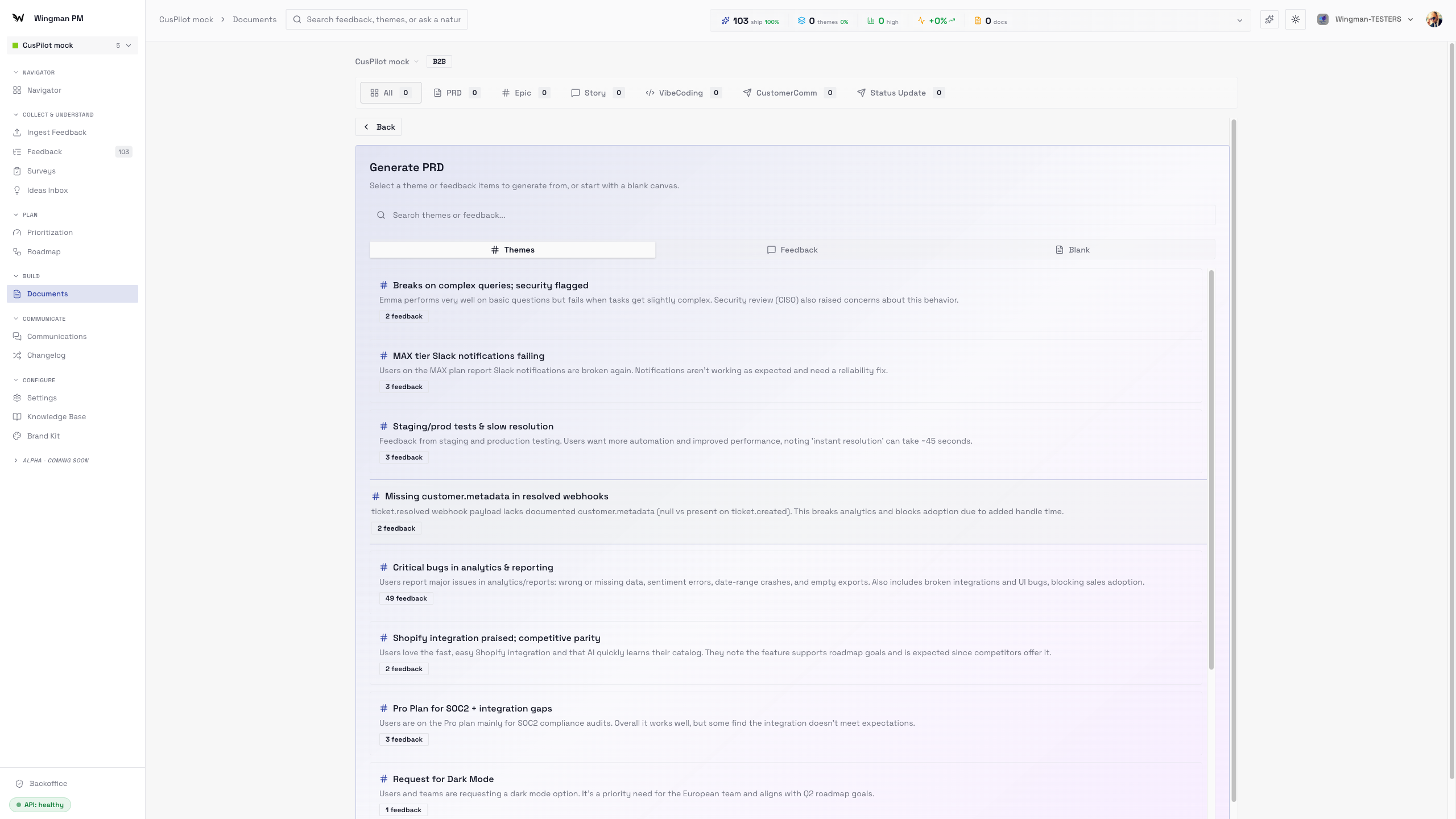This screenshot has height=819, width=1456.
Task: Expand the Alpha - Coming Soon section
Action: tap(16, 461)
